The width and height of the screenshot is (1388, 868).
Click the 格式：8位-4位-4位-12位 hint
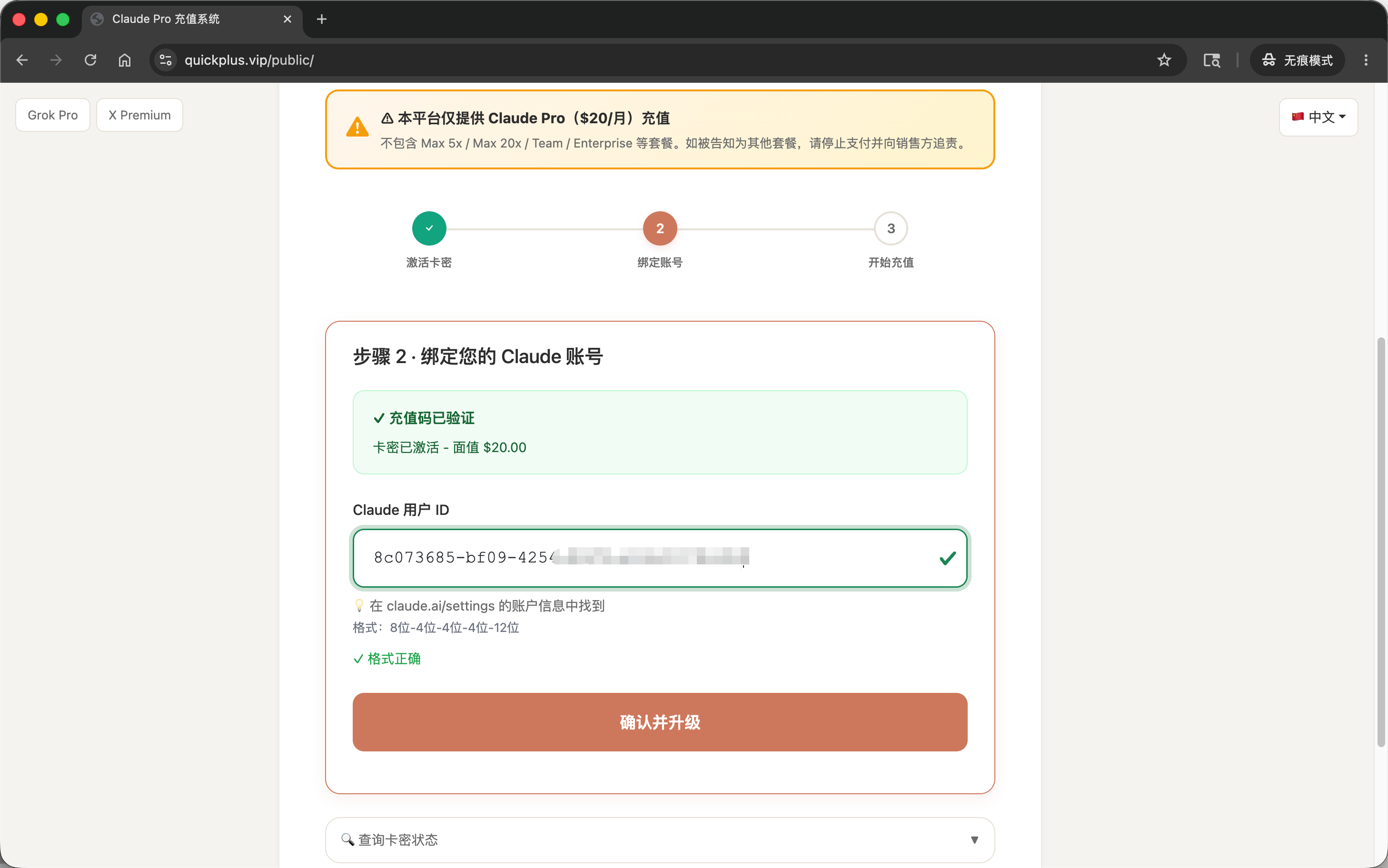point(436,628)
